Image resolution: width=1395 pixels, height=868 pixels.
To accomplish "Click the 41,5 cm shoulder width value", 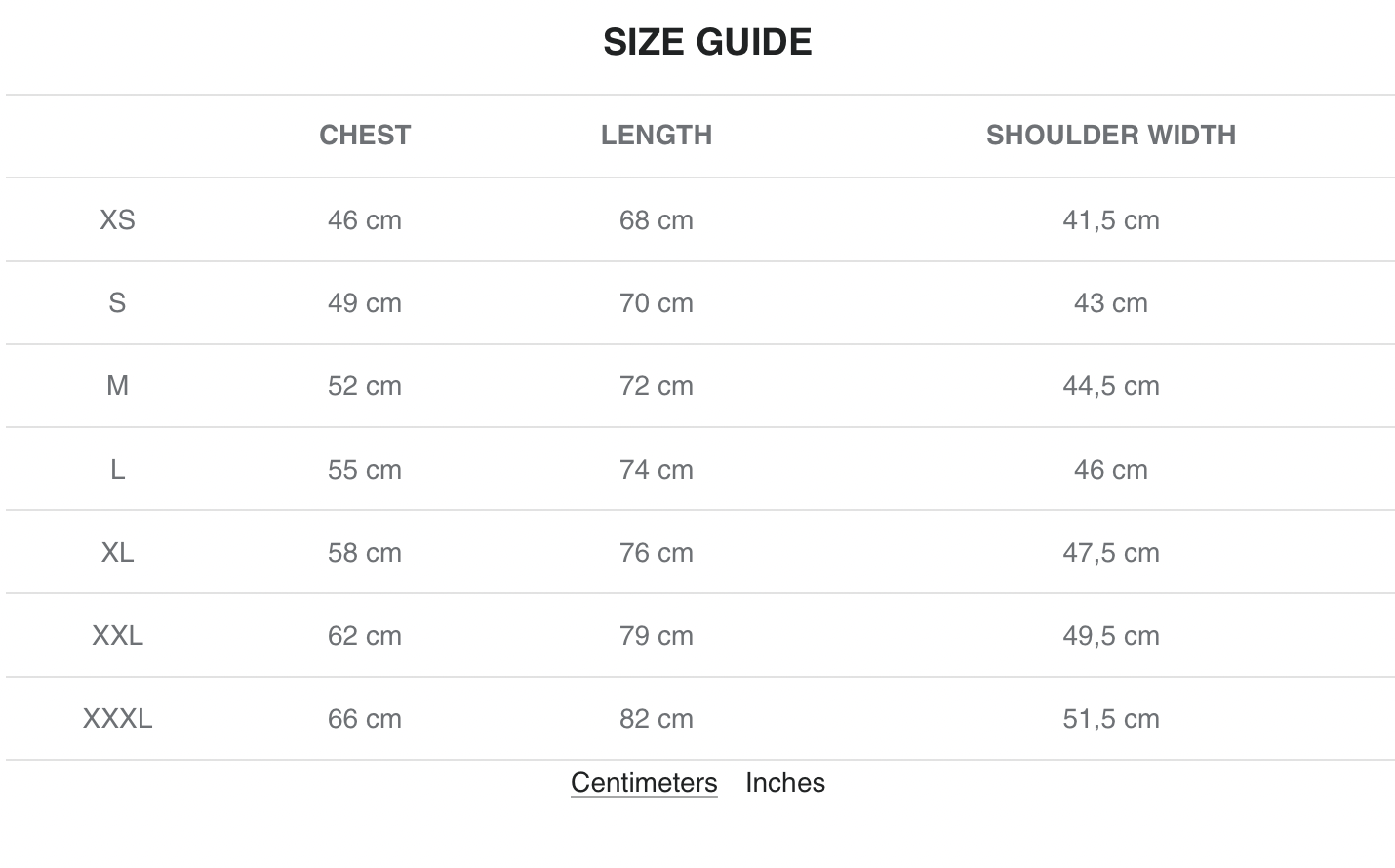I will point(1110,219).
